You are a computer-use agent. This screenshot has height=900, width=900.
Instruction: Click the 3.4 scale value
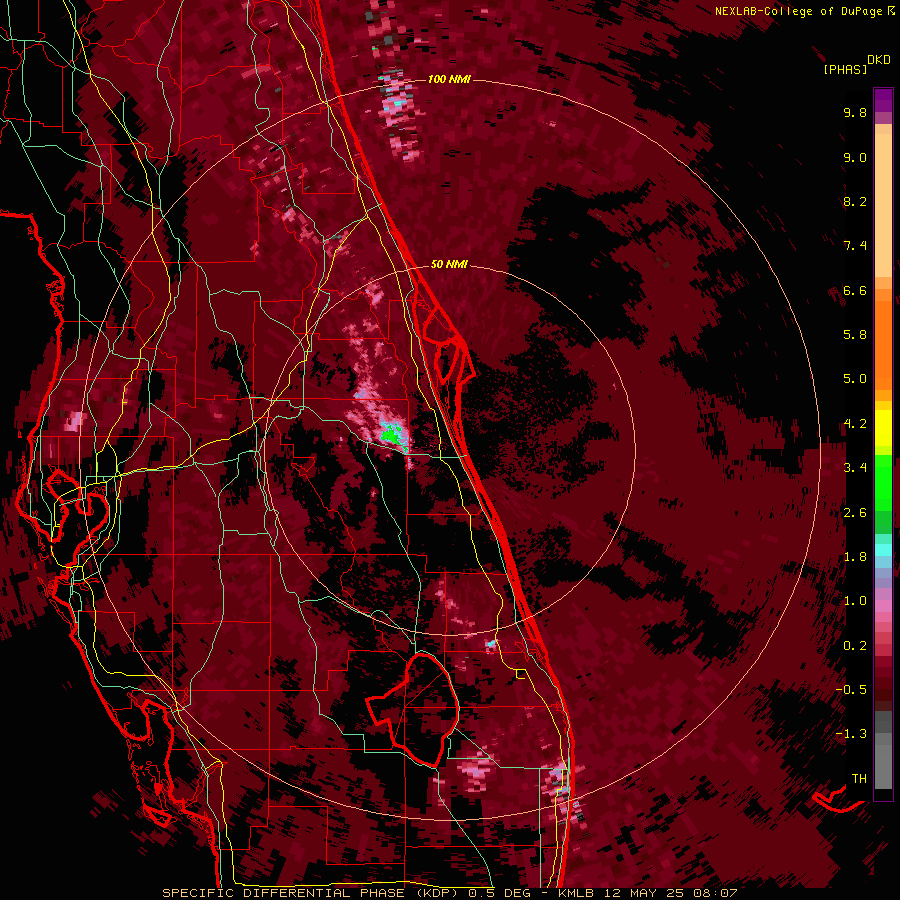coord(855,468)
